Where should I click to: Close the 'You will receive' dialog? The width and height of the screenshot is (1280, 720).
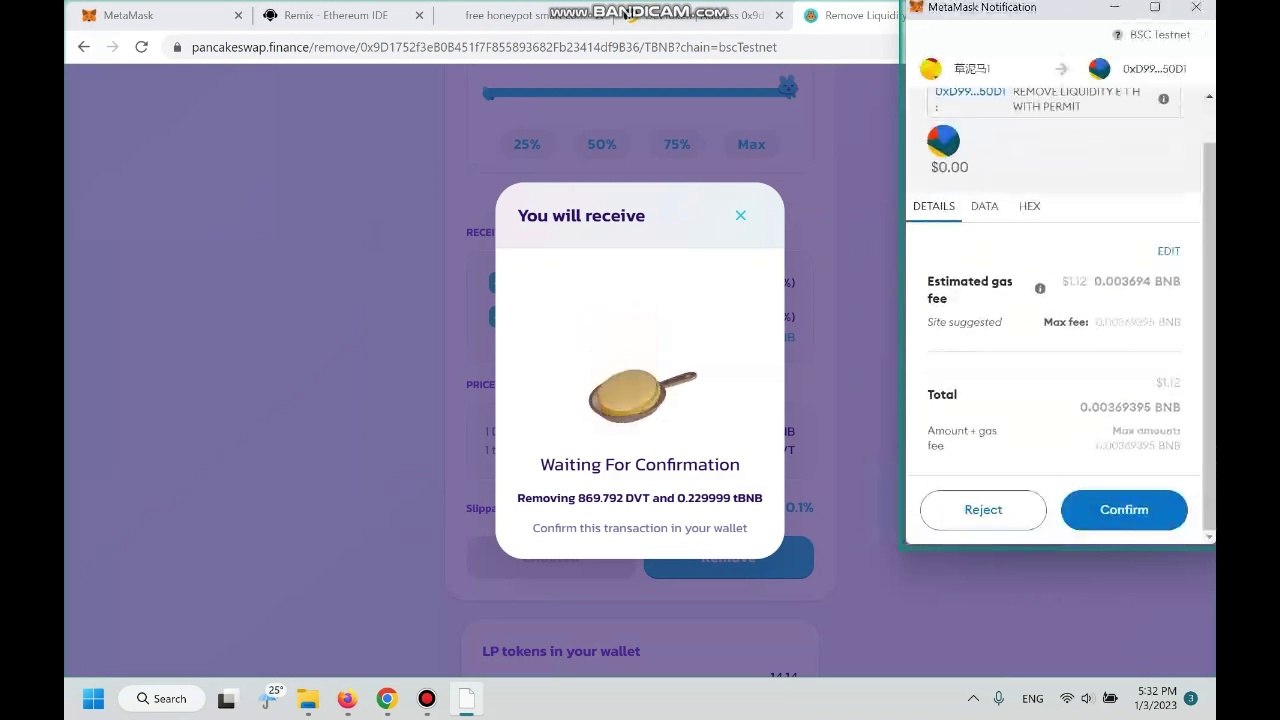(x=740, y=215)
